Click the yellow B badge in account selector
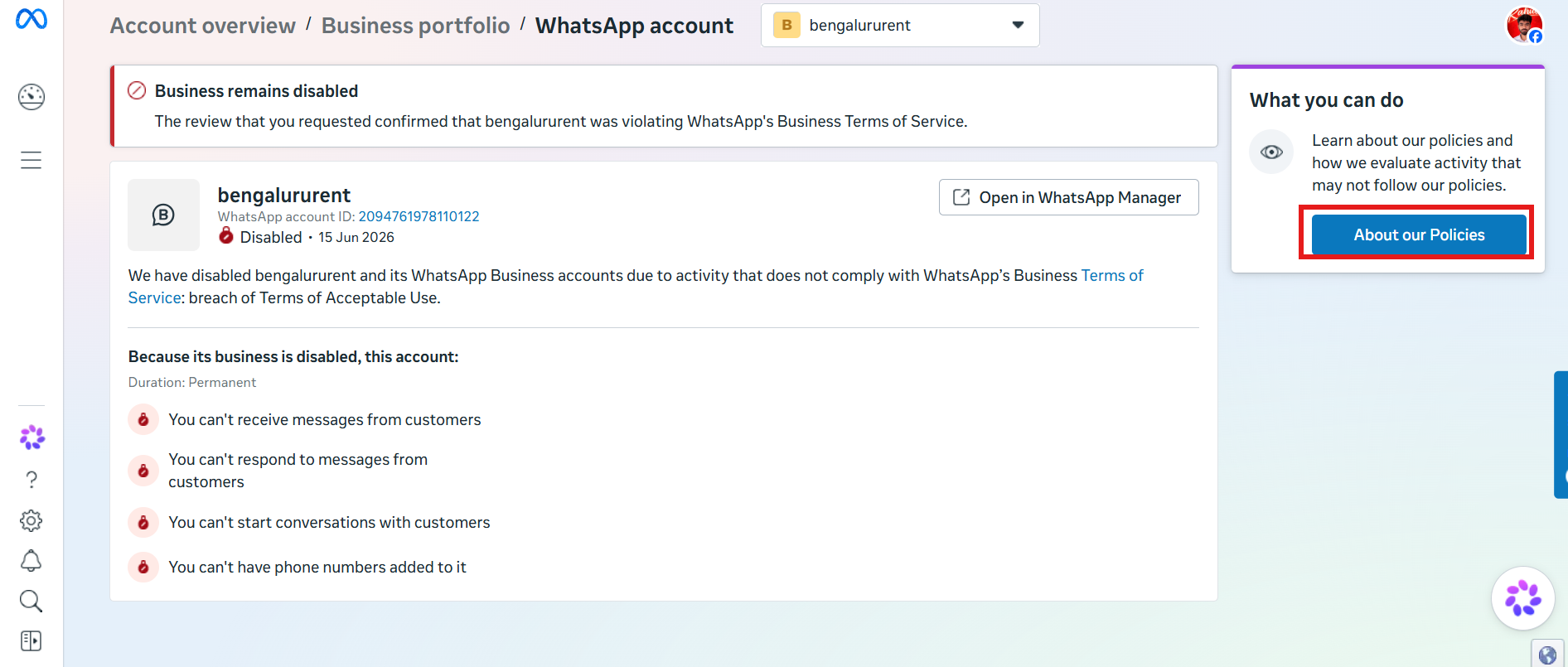Screen dimensions: 1568x667 [x=786, y=25]
